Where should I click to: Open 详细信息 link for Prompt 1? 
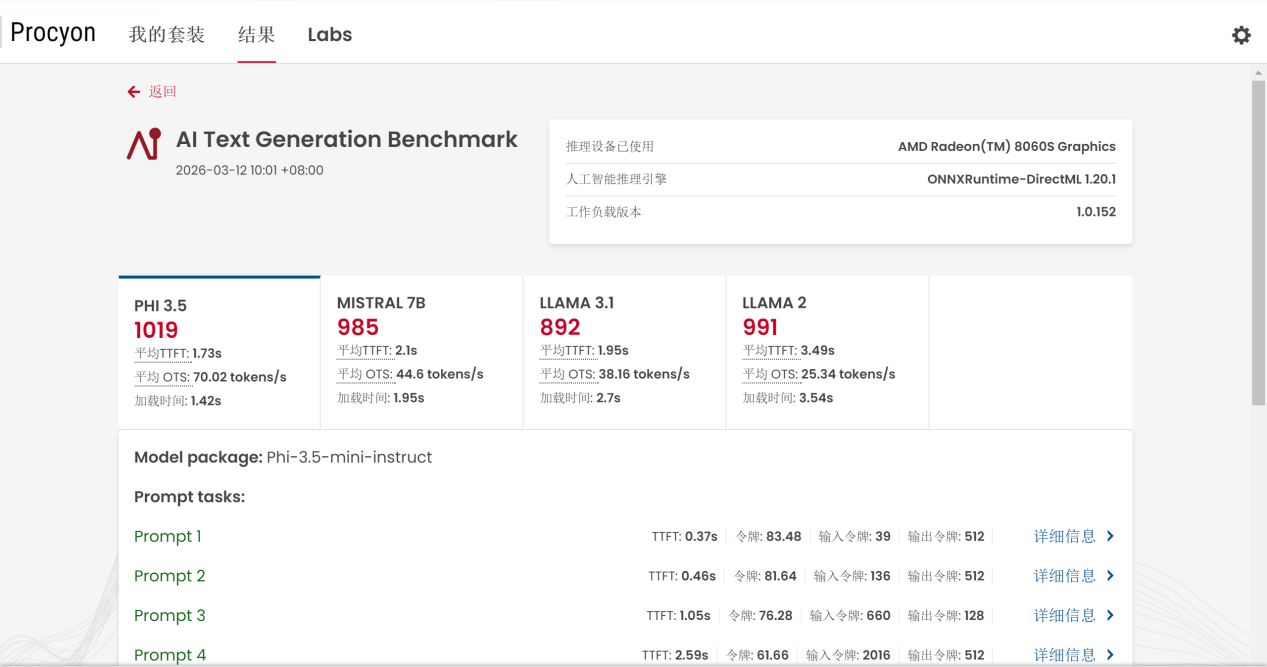pos(1064,536)
